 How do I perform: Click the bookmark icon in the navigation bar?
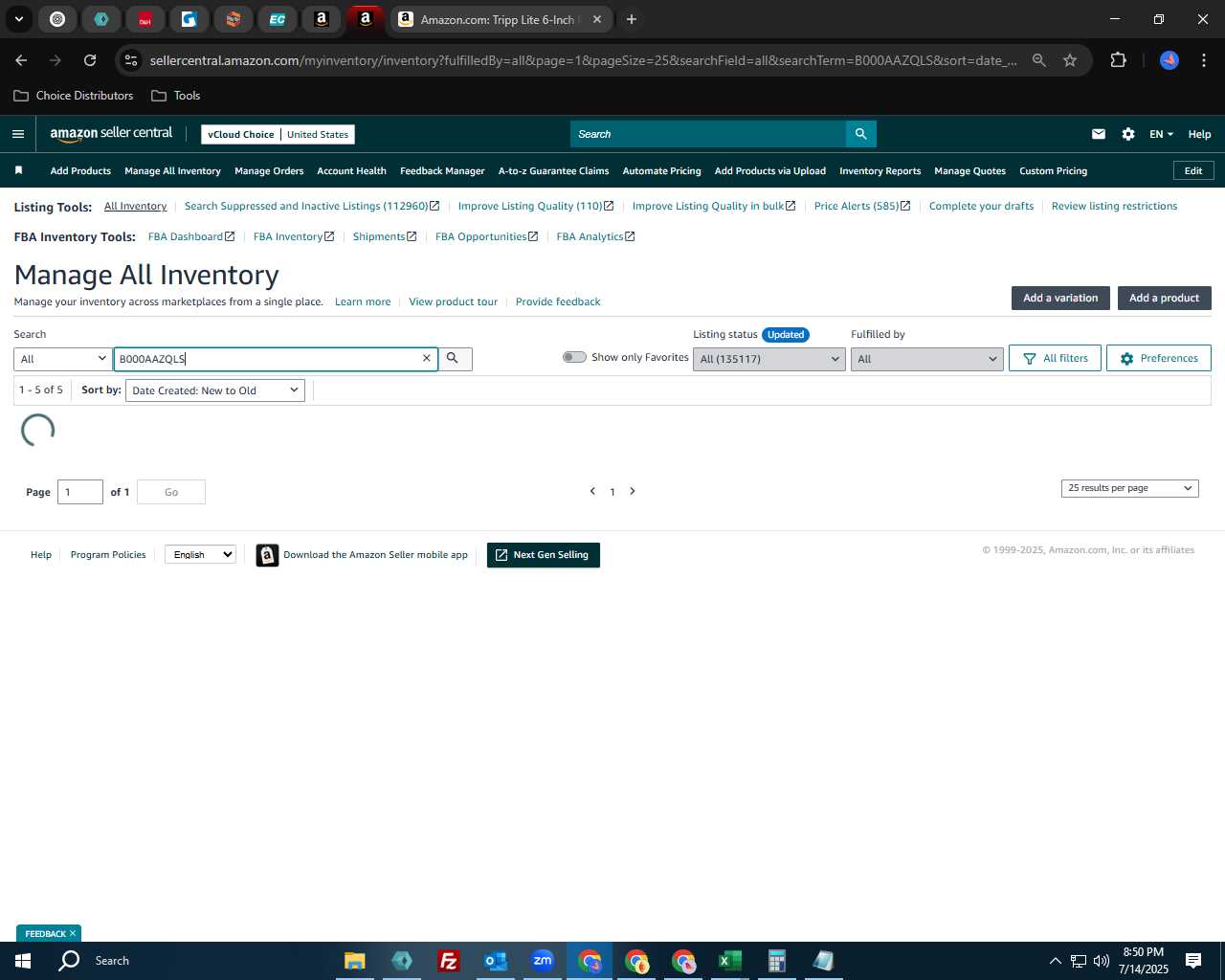18,170
